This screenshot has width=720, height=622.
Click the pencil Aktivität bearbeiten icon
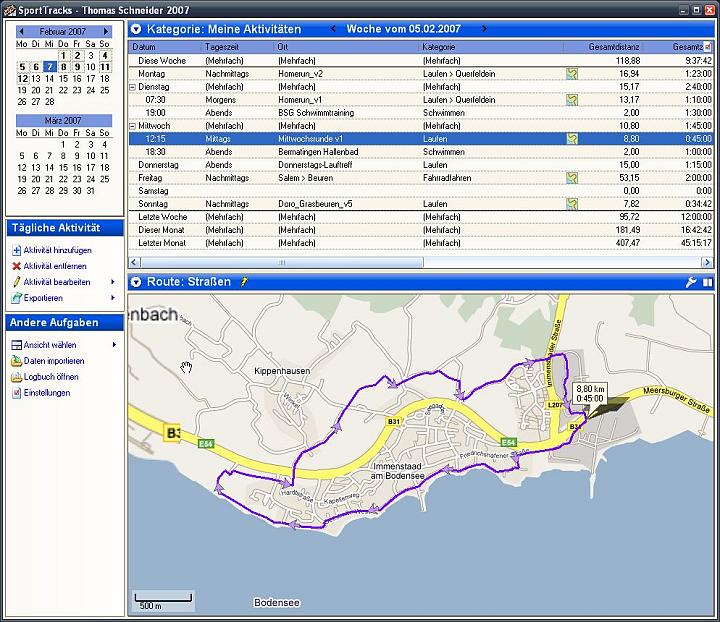tap(17, 282)
